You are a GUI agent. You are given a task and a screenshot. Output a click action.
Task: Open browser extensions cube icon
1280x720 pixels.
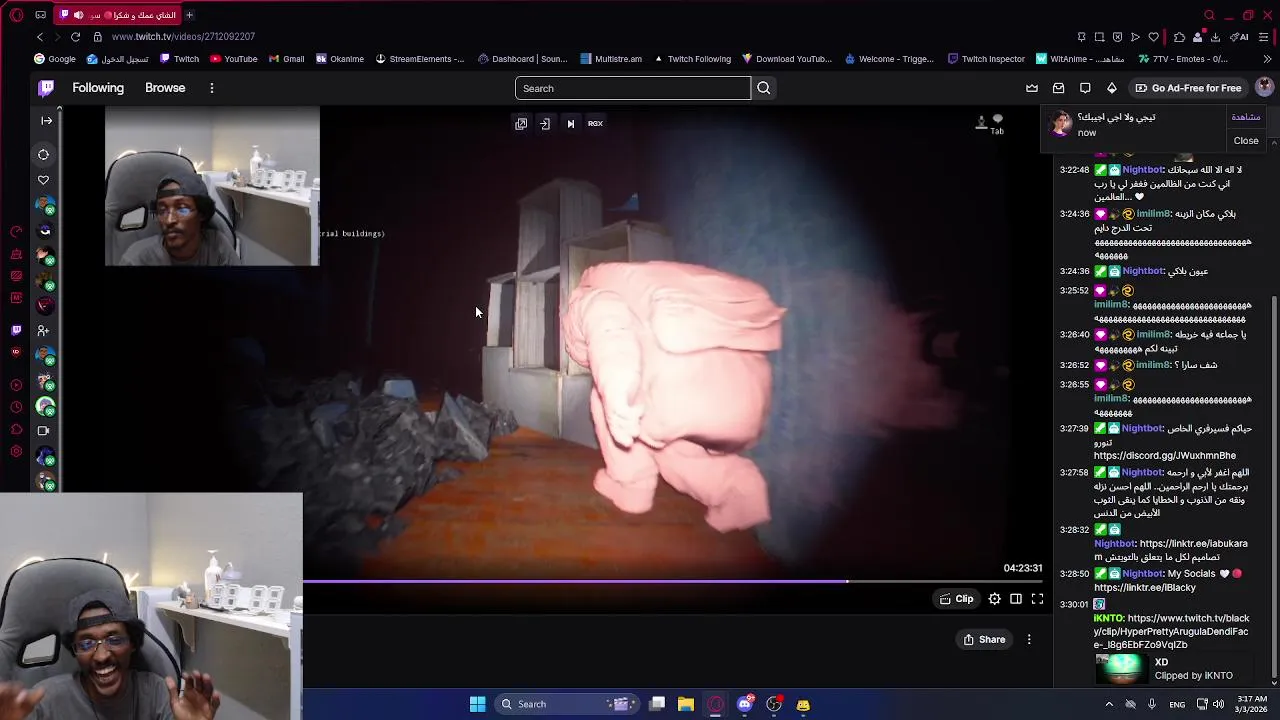pos(1180,37)
